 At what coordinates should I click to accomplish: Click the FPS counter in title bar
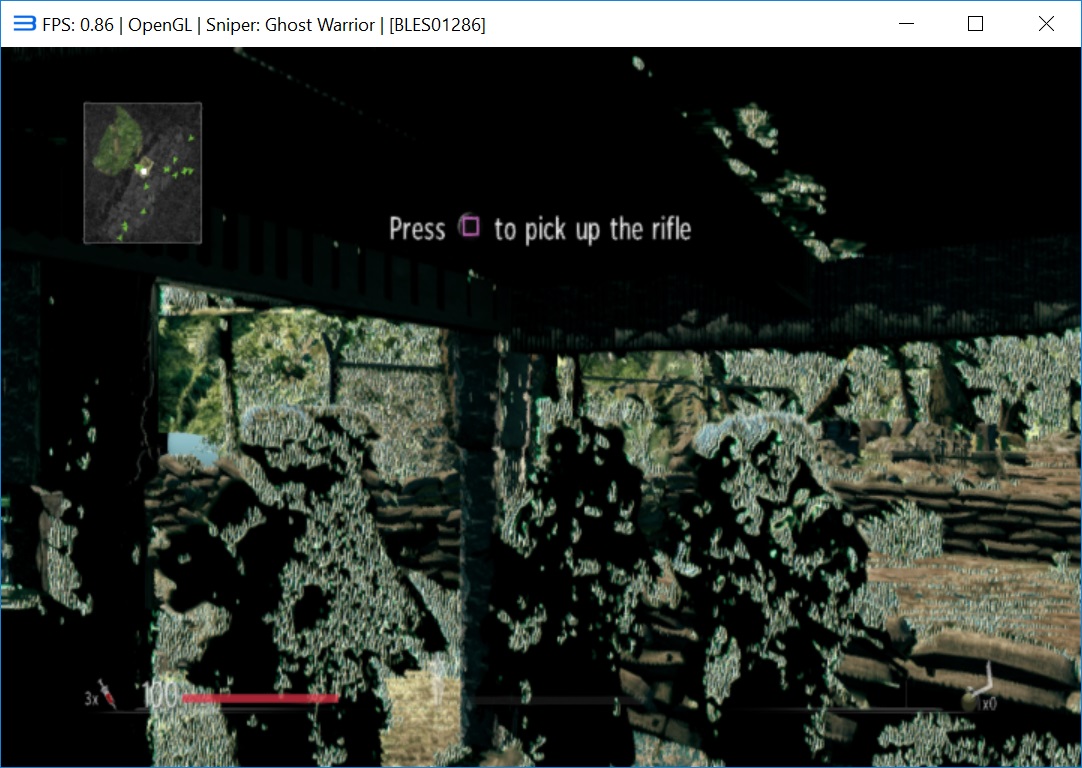[78, 25]
